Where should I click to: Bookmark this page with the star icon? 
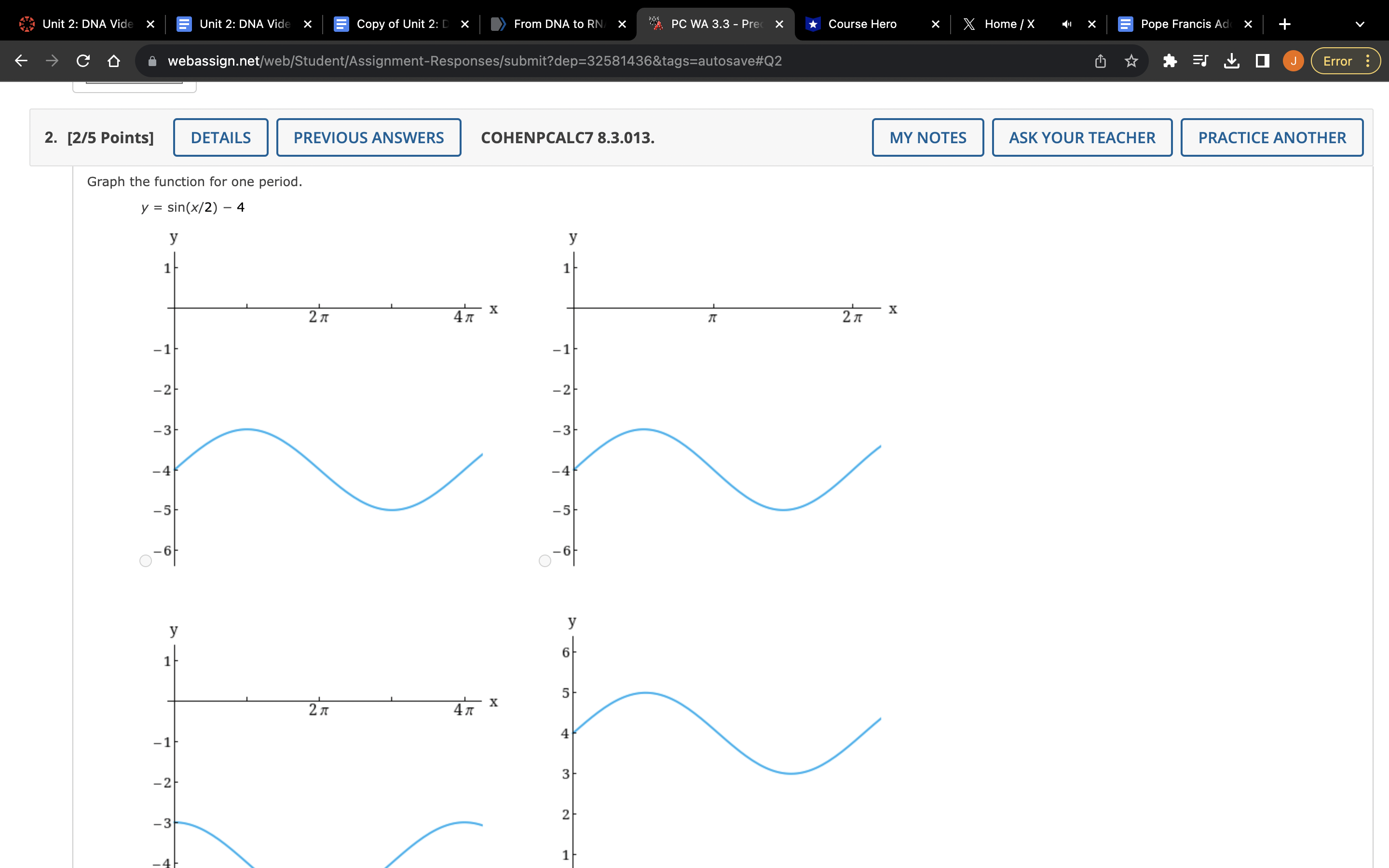(x=1130, y=61)
